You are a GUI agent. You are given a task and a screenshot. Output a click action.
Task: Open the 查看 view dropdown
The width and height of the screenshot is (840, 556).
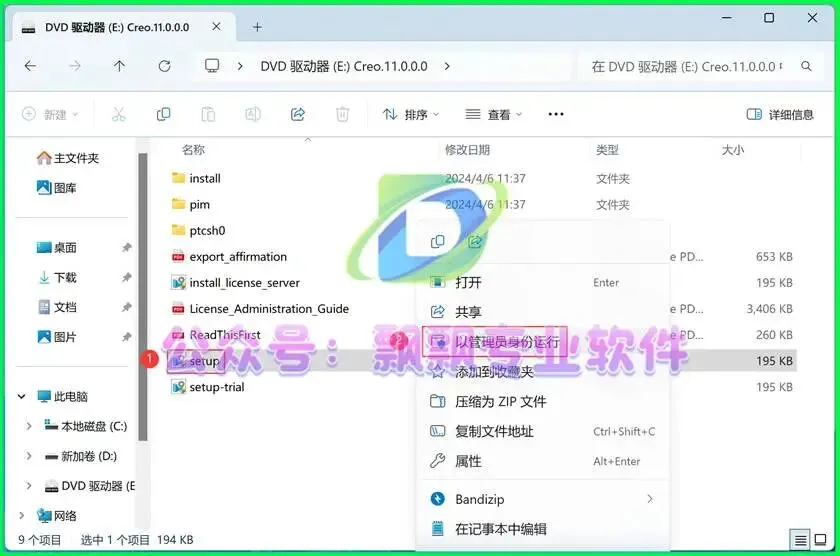pyautogui.click(x=493, y=114)
